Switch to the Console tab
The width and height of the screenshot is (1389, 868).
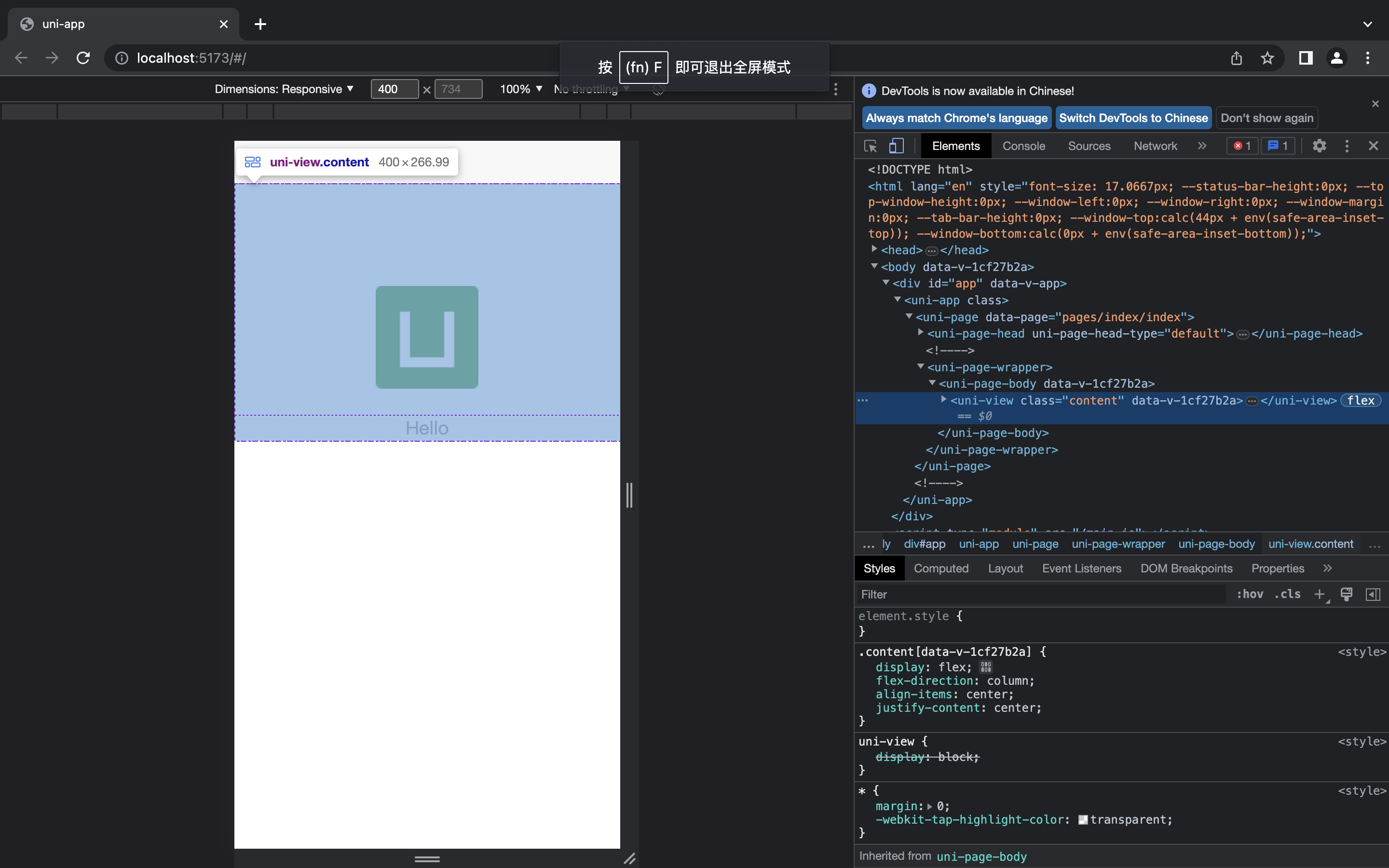(x=1023, y=146)
